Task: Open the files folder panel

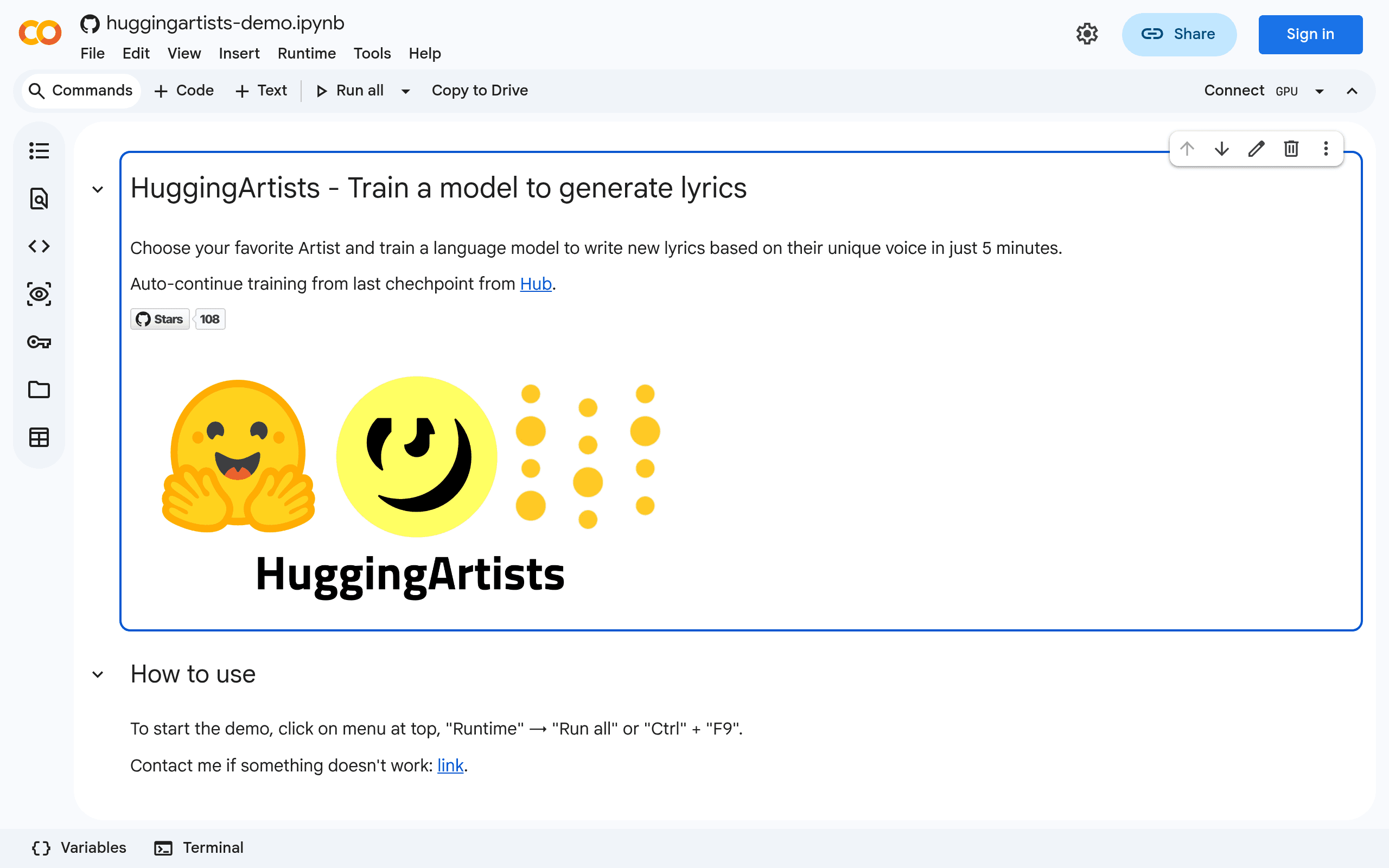Action: pos(39,390)
